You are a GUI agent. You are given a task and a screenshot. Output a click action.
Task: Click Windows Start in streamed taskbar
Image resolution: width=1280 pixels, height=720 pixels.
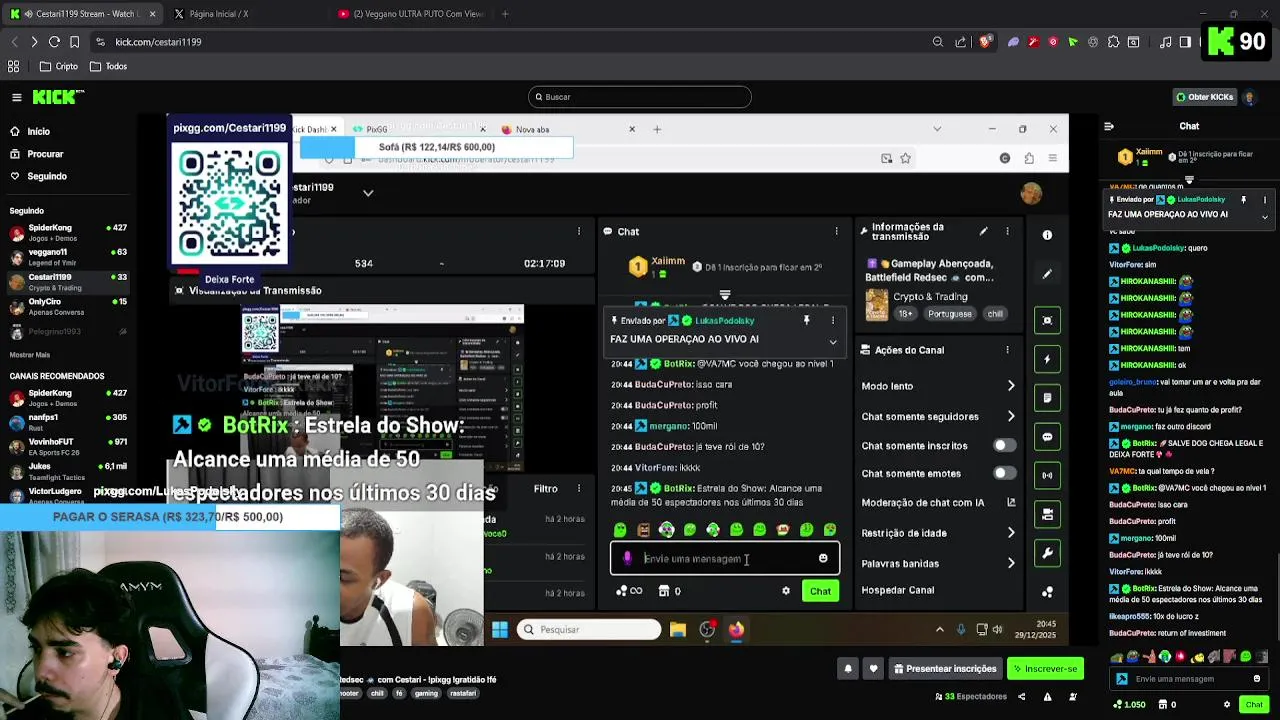click(500, 630)
